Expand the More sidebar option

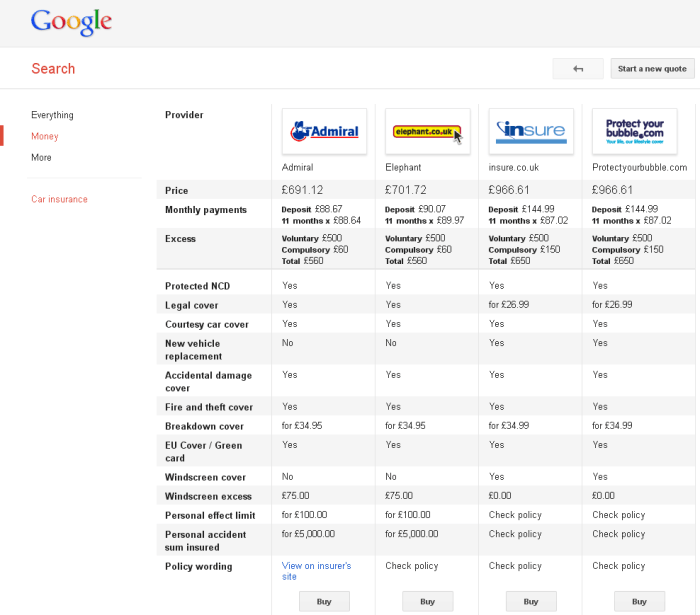click(x=41, y=157)
